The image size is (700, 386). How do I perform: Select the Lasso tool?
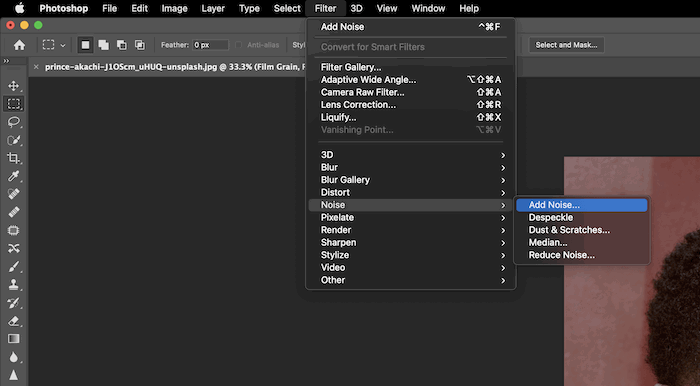13,122
